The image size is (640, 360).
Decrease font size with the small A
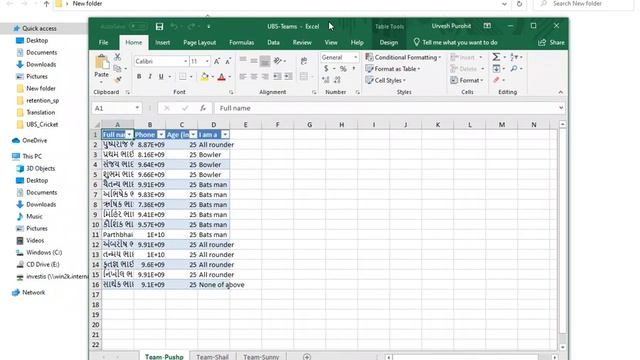tap(228, 61)
